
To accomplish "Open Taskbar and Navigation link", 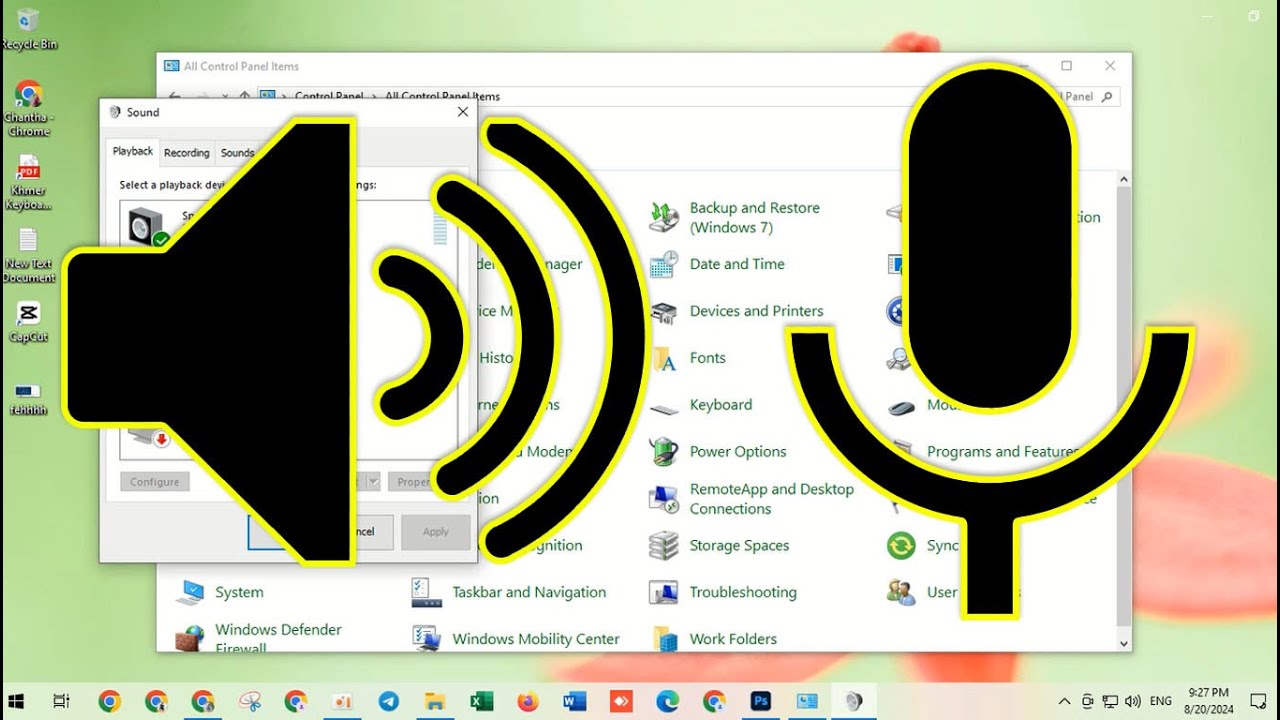I will coord(529,592).
